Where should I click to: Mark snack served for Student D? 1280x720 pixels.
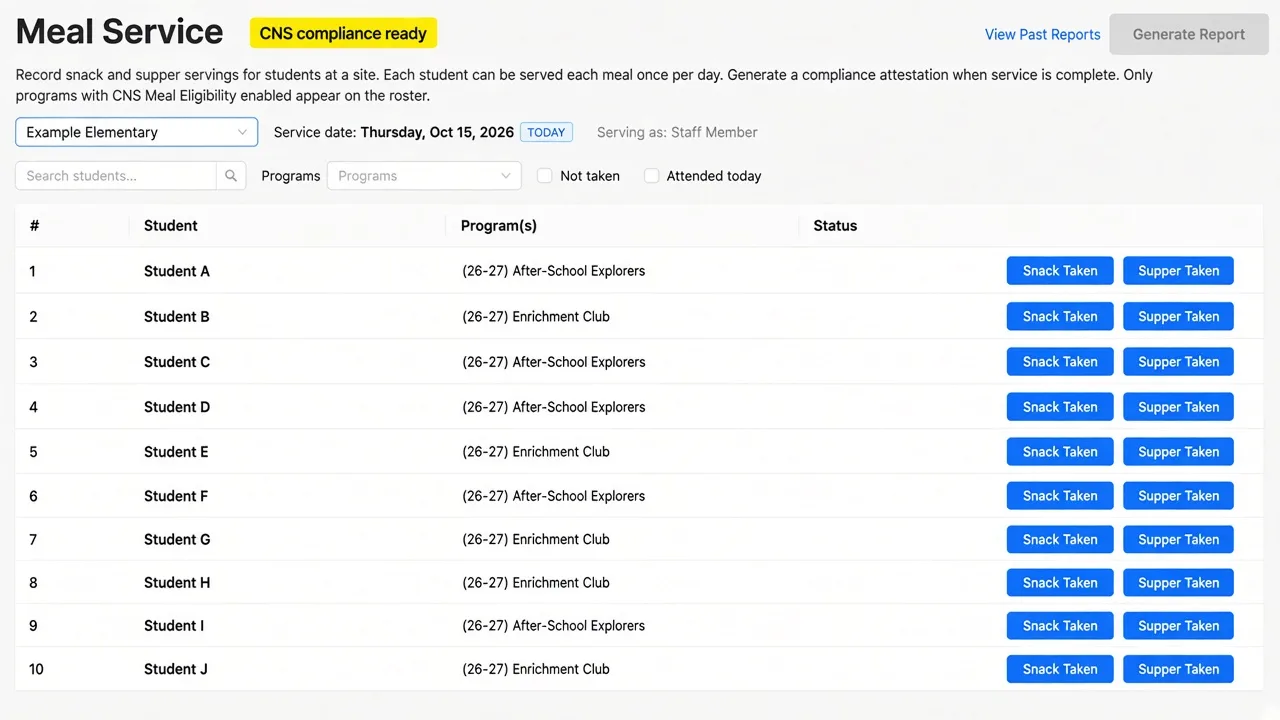click(x=1060, y=407)
